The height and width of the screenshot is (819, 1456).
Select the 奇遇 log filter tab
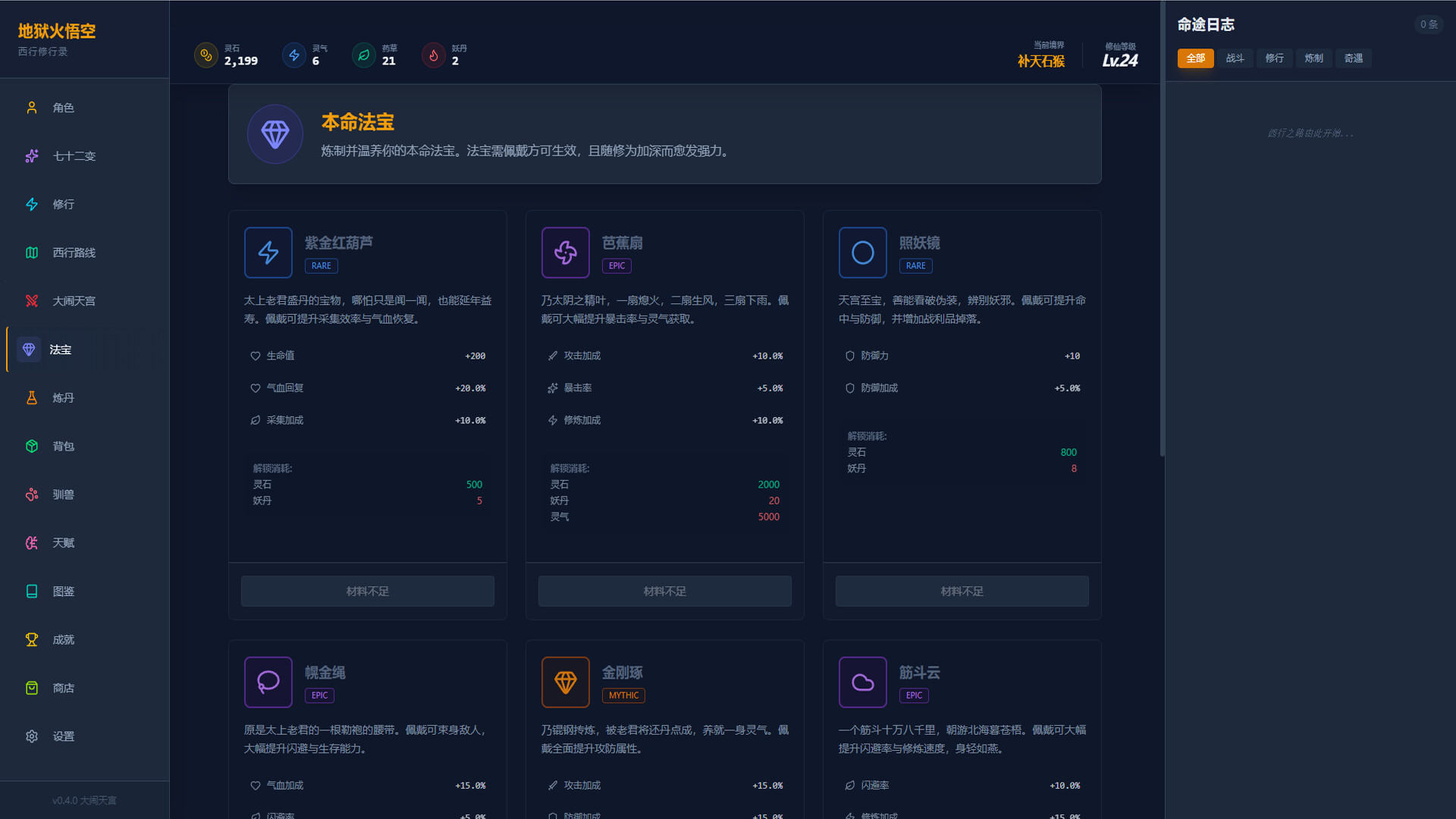click(x=1353, y=58)
